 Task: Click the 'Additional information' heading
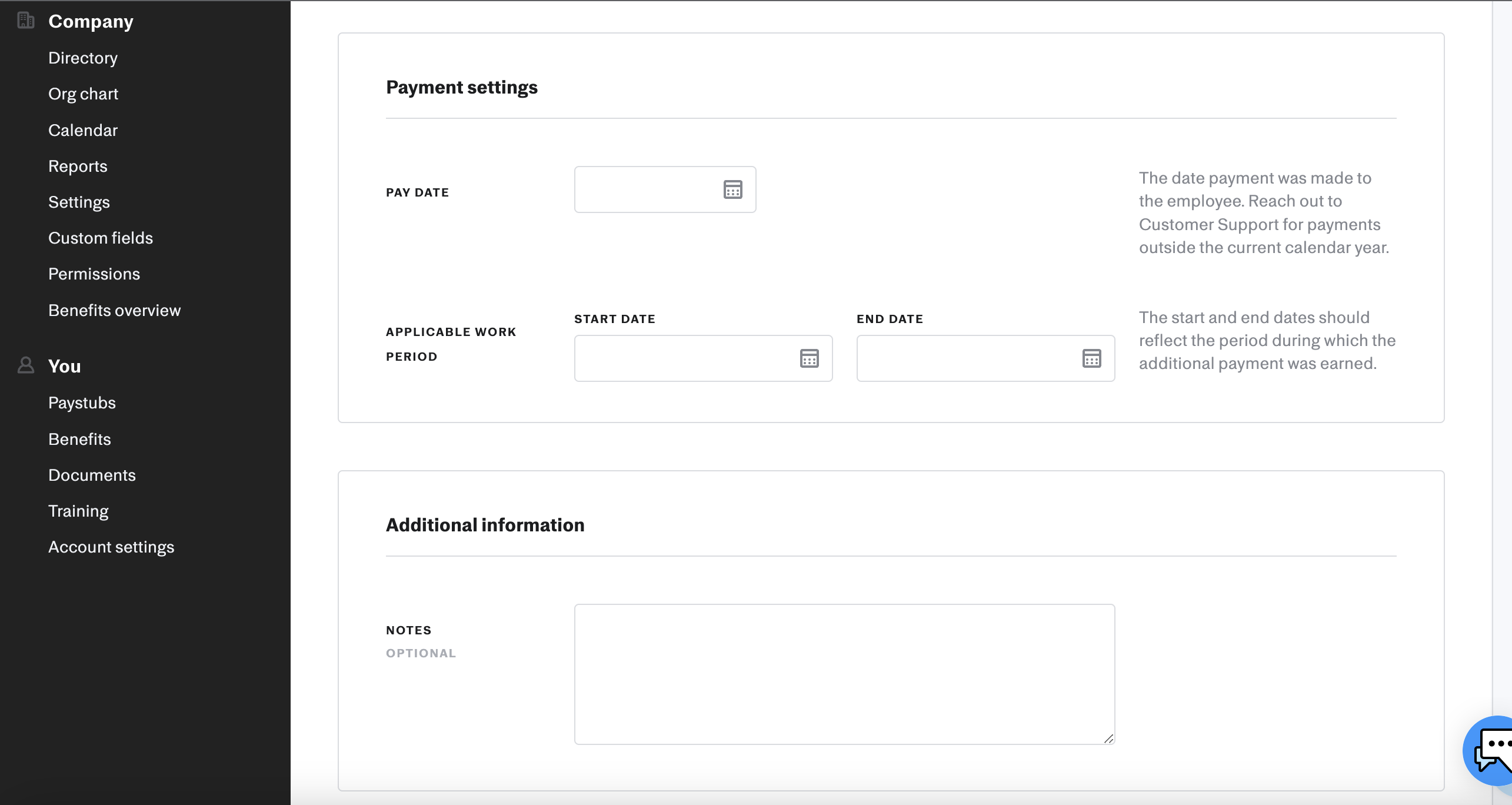pyautogui.click(x=485, y=525)
